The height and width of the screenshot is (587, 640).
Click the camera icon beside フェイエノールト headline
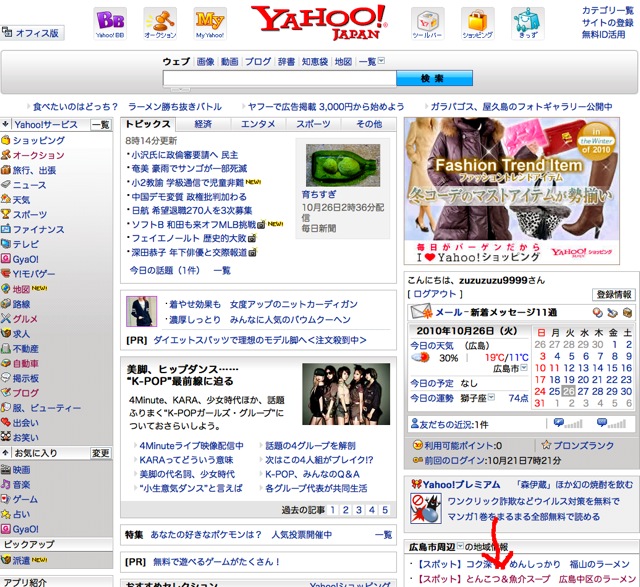point(252,238)
